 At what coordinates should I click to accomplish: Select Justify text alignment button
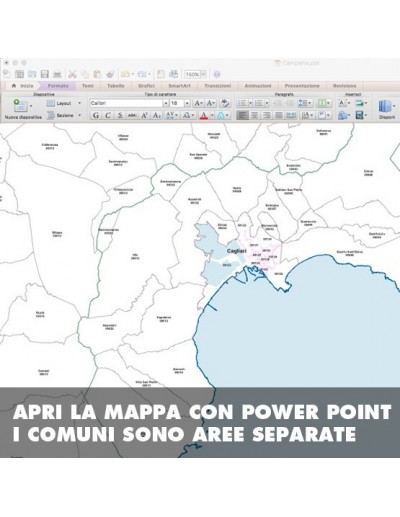(279, 115)
